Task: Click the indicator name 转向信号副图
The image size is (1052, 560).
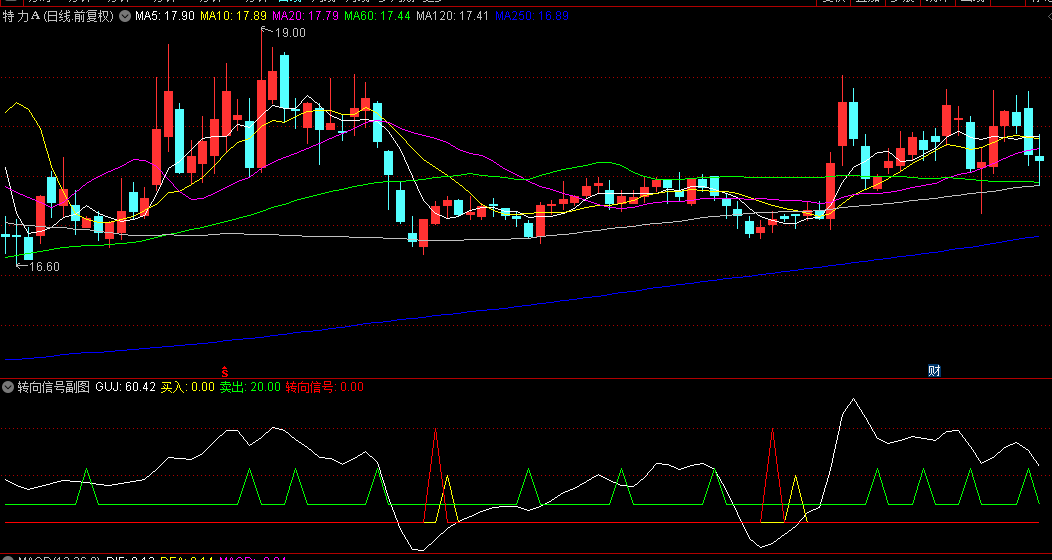Action: coord(54,387)
